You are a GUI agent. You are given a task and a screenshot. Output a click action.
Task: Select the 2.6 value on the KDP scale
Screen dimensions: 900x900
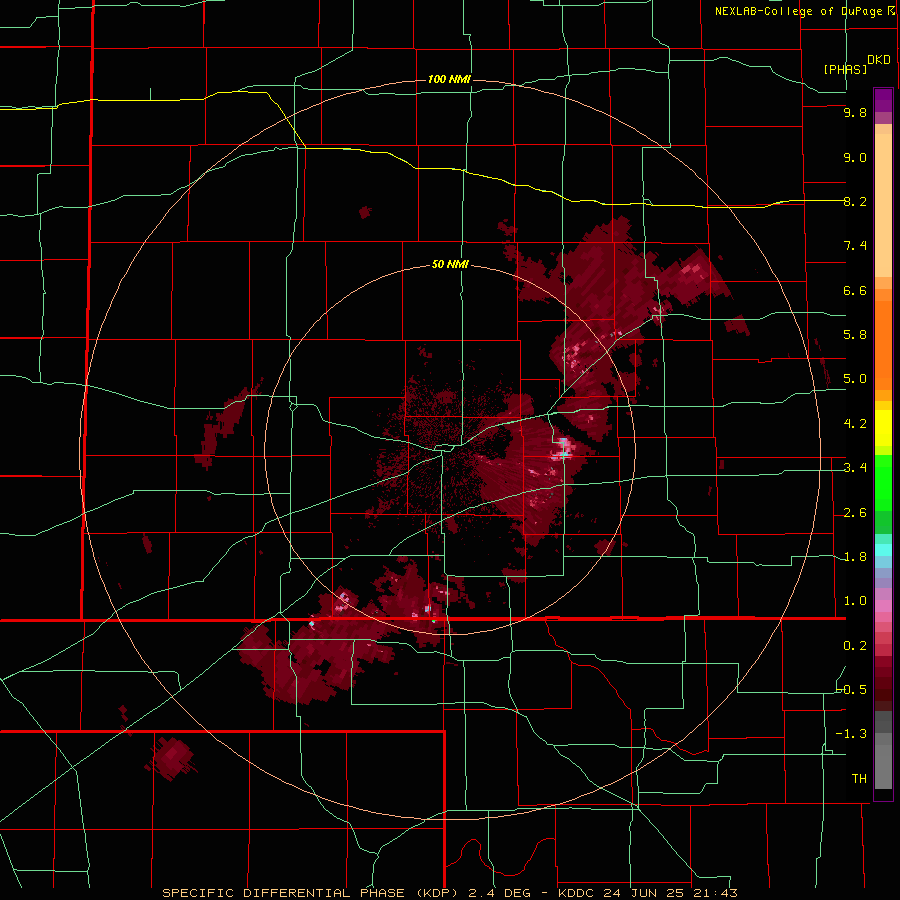[855, 512]
